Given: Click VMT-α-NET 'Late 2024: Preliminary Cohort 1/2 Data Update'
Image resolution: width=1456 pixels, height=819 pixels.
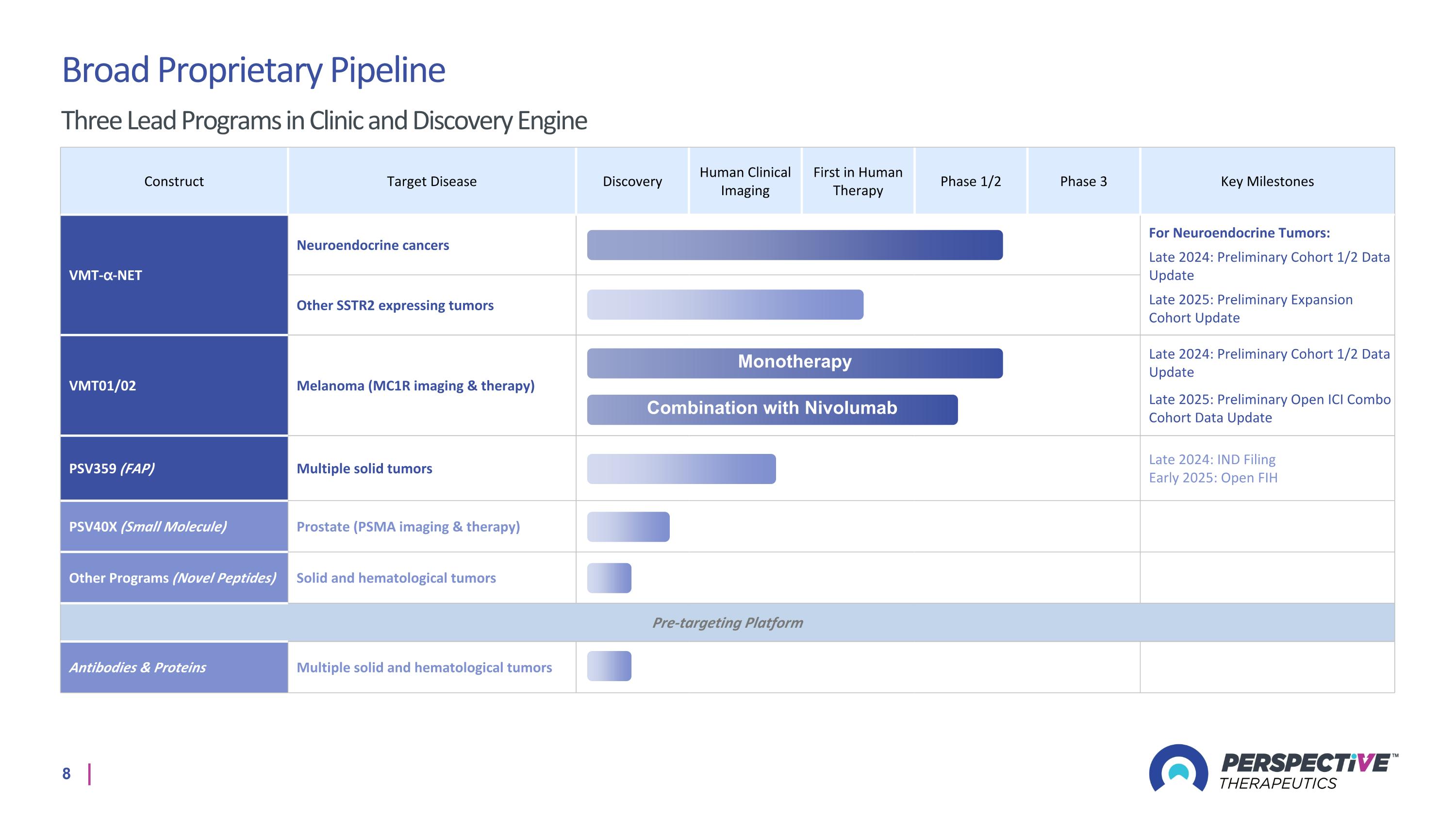Looking at the screenshot, I should [1269, 266].
